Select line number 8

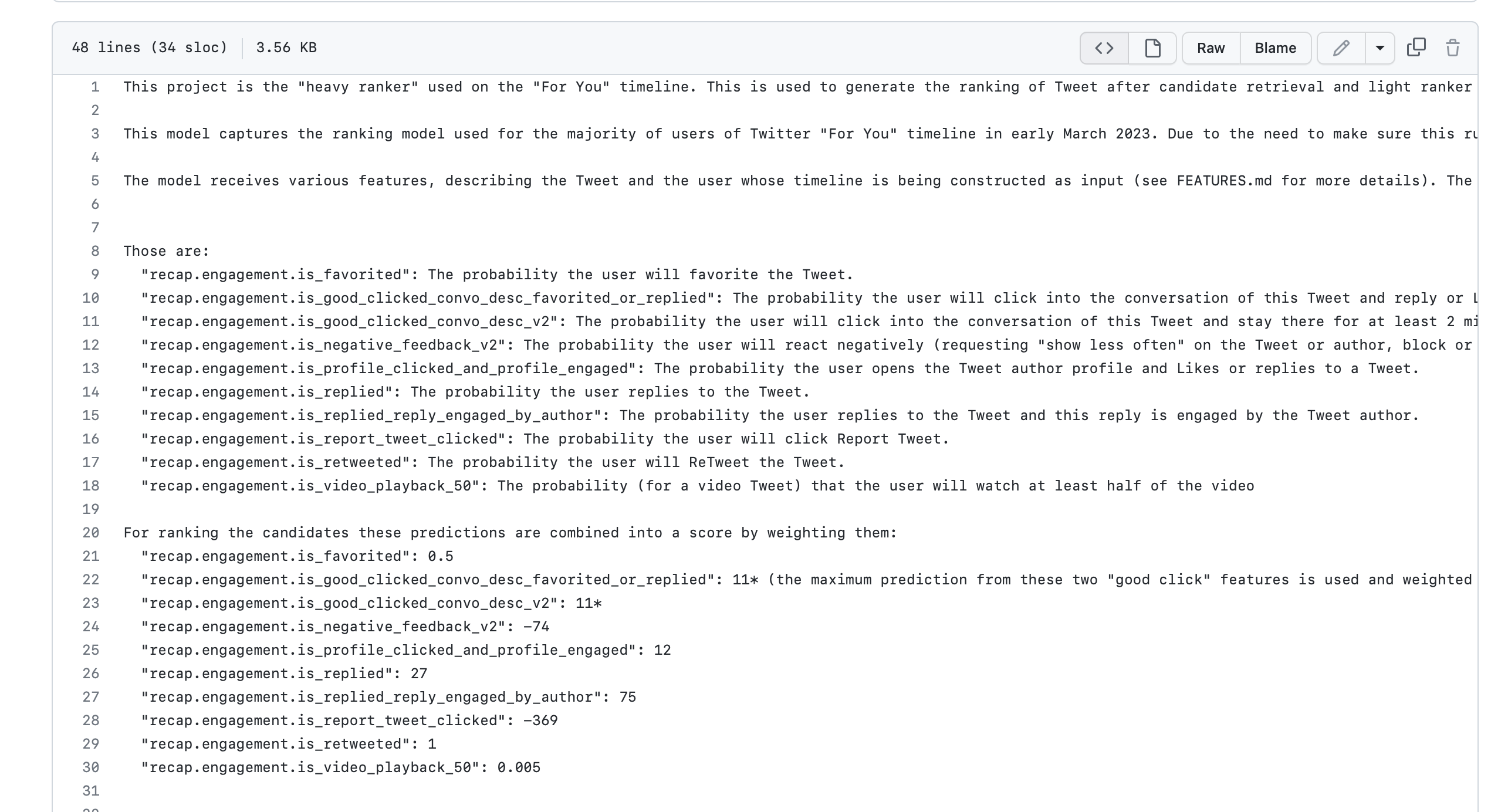click(95, 251)
